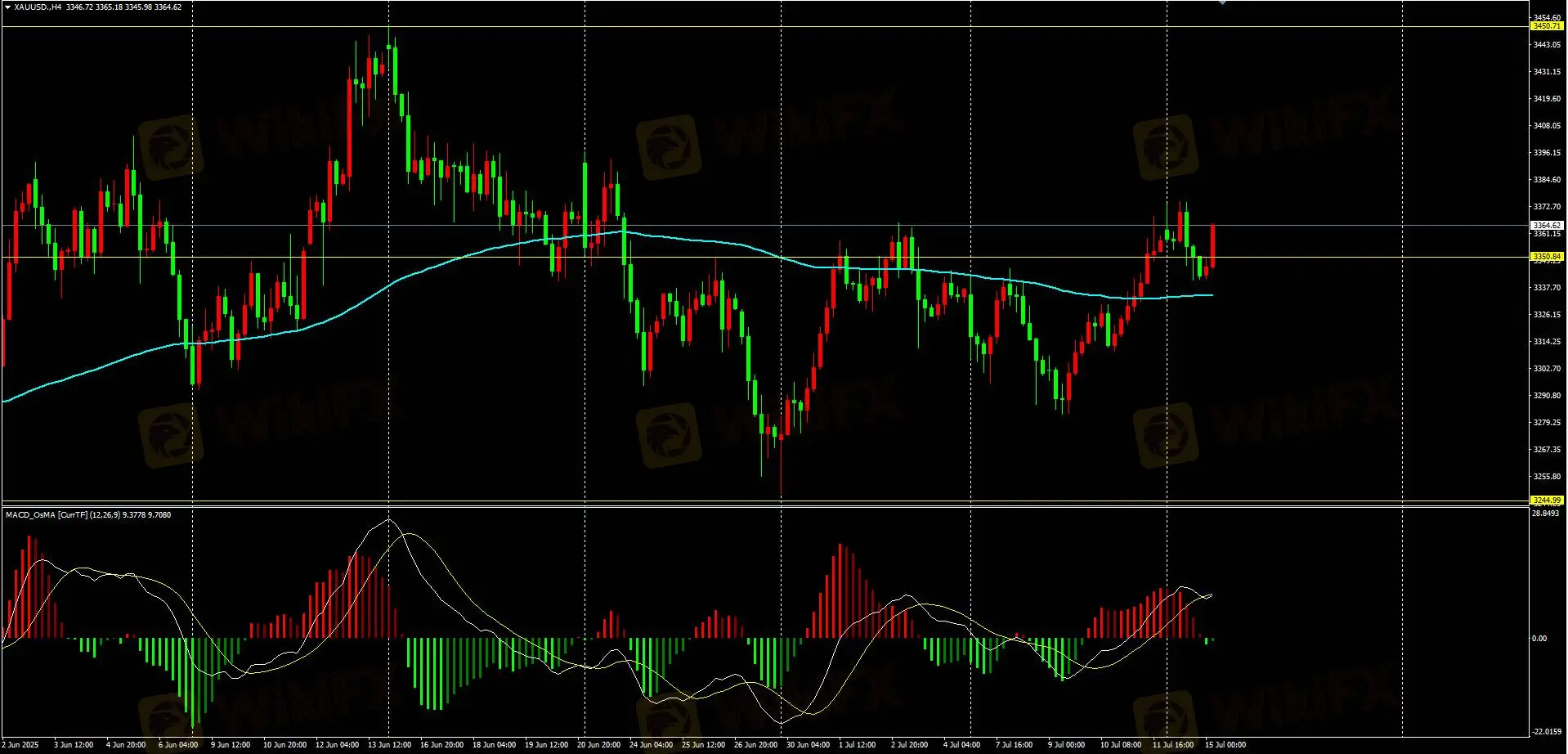Click the chart shift marker on top edge
Image resolution: width=1568 pixels, height=754 pixels.
[1223, 2]
